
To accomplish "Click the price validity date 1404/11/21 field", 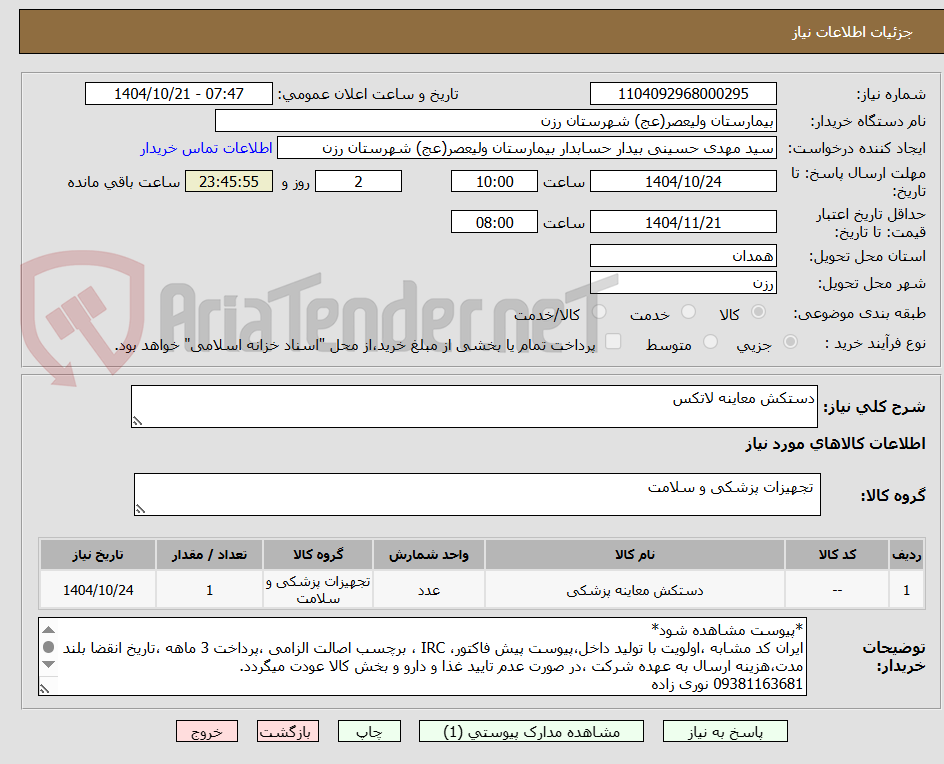I will click(683, 222).
